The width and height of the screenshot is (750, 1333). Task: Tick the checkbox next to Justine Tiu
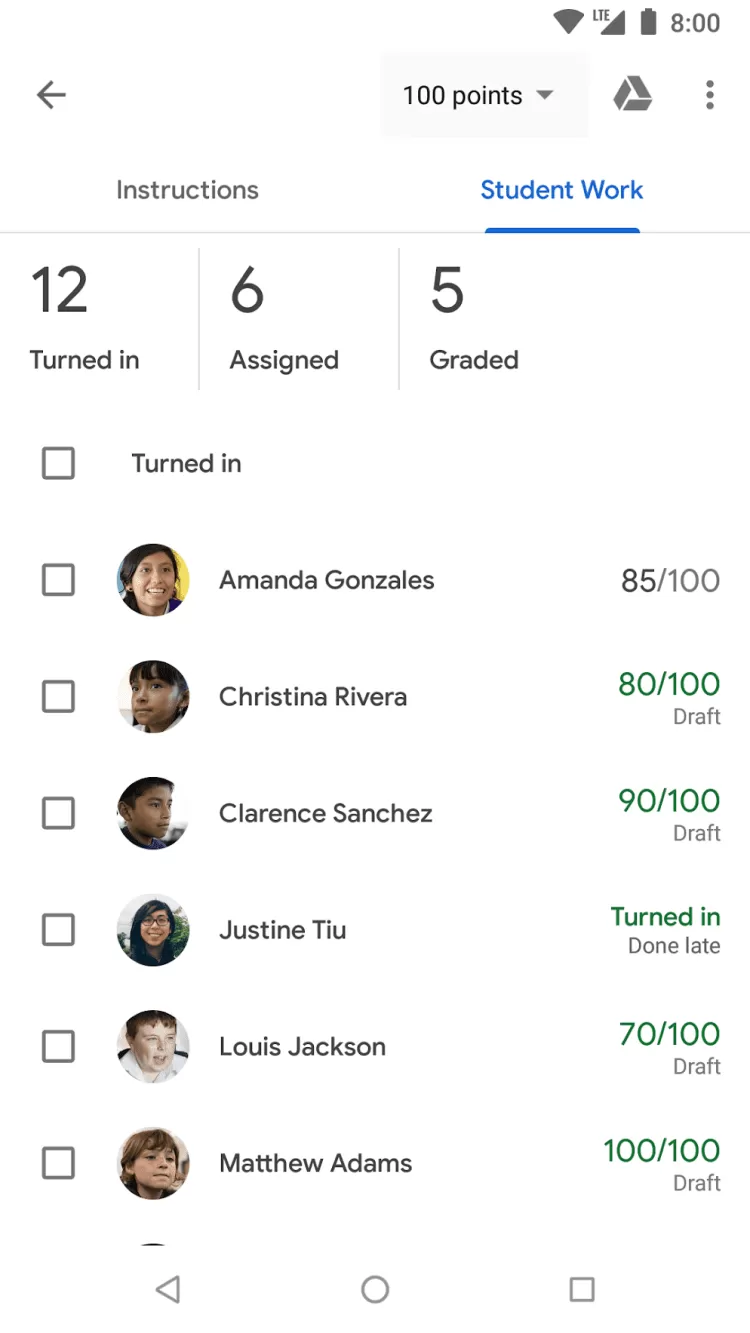58,930
